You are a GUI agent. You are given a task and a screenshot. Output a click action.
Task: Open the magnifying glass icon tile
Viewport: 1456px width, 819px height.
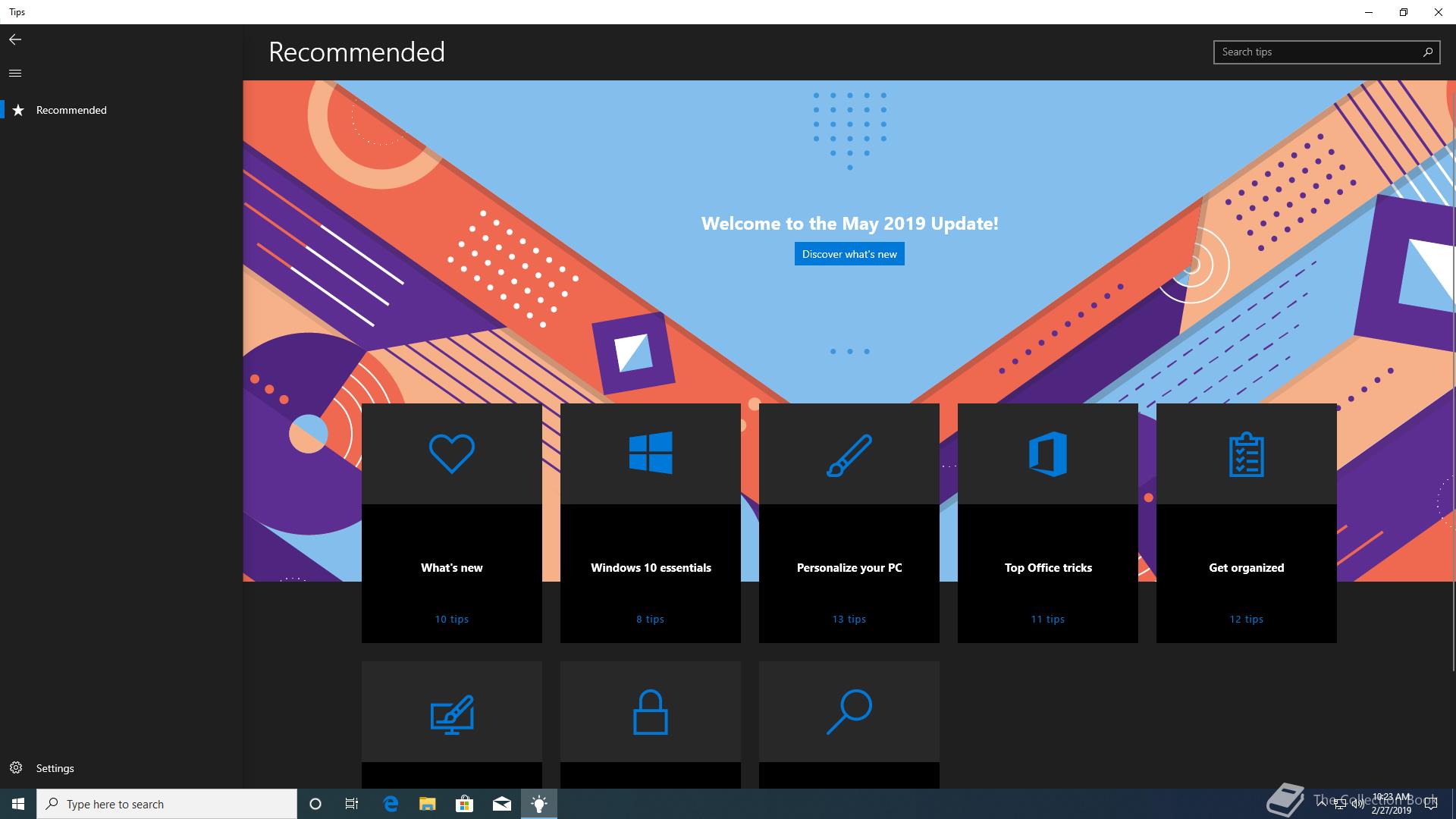pyautogui.click(x=849, y=711)
